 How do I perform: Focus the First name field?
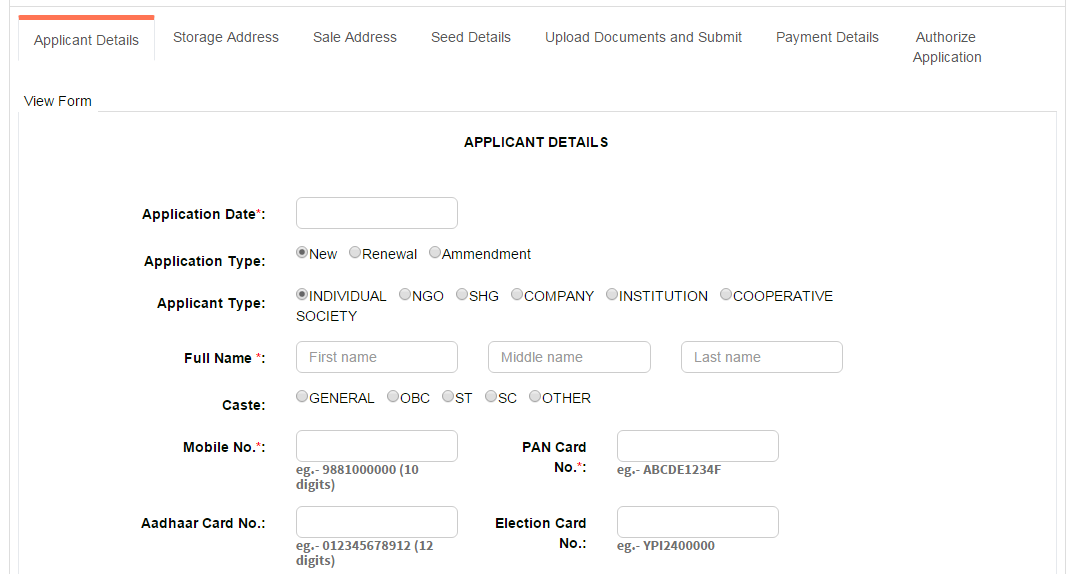coord(377,357)
